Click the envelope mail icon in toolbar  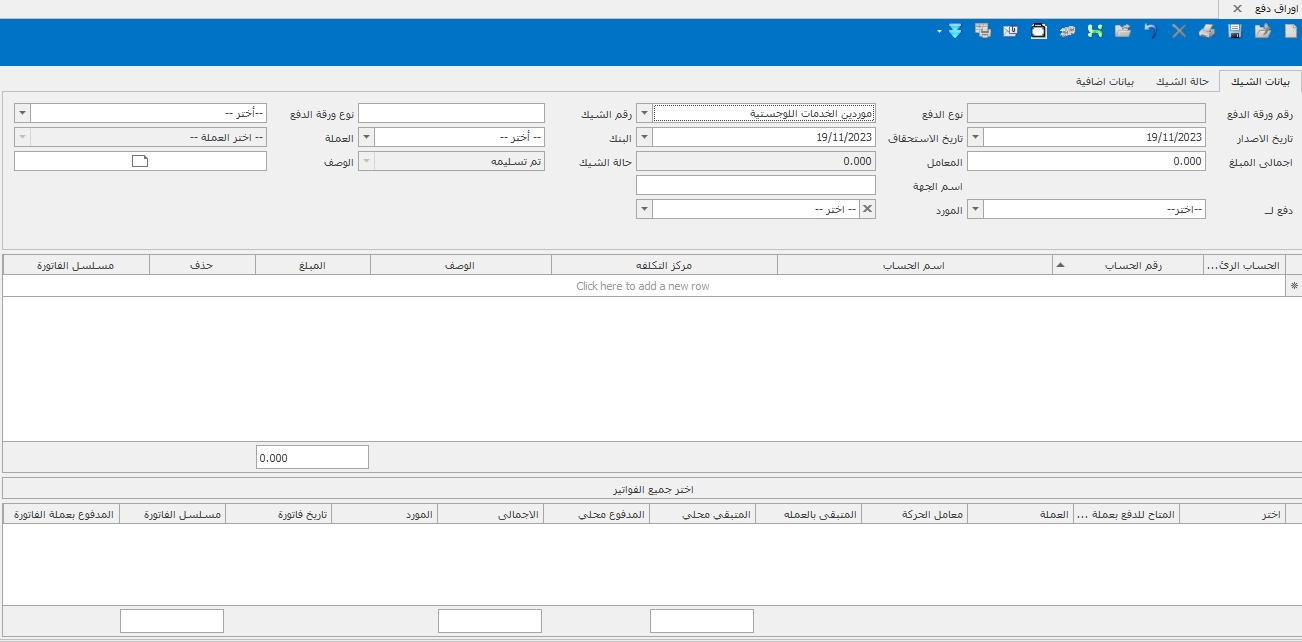(1011, 31)
